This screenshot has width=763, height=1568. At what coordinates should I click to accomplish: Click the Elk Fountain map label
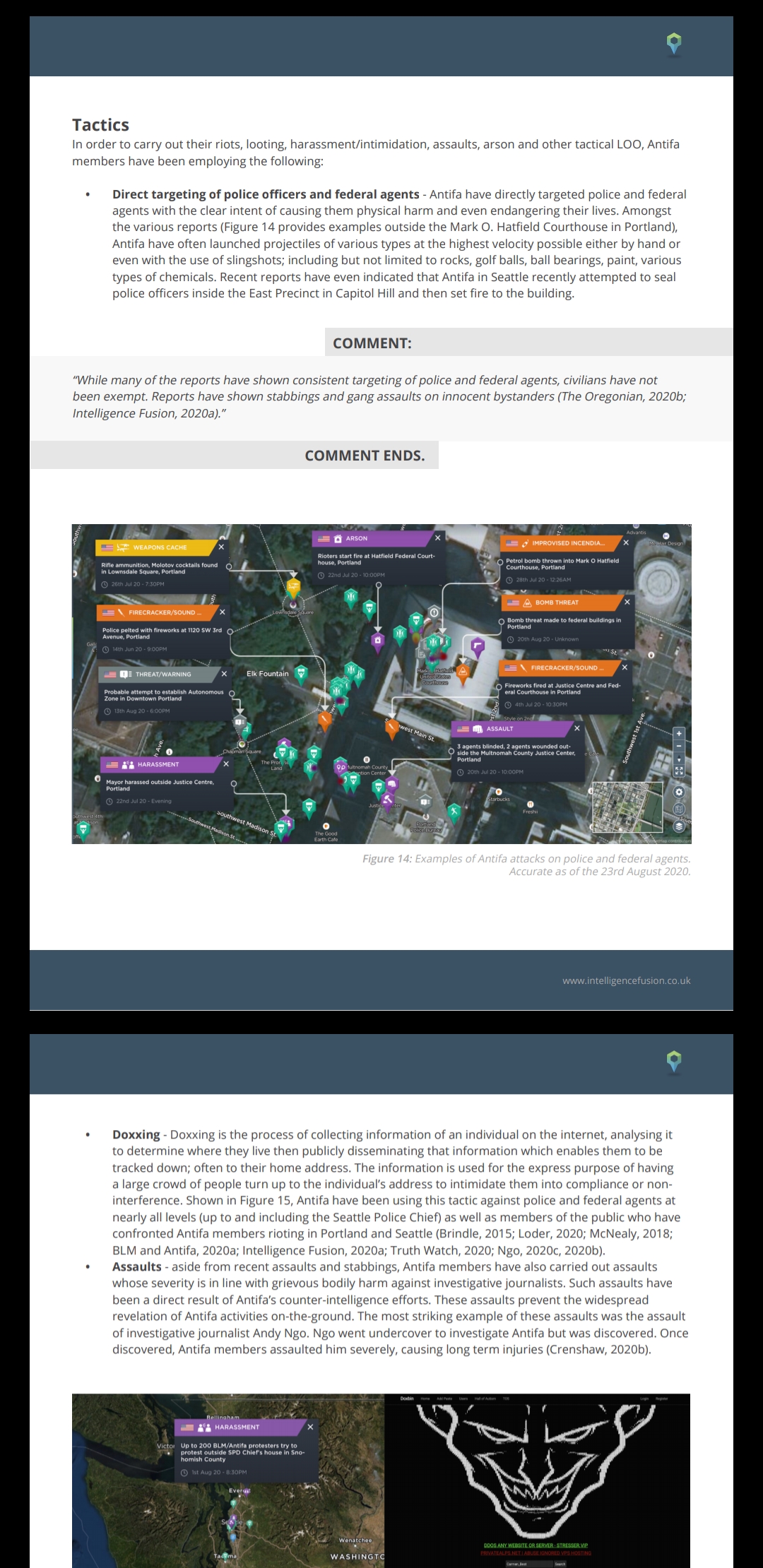tap(268, 674)
